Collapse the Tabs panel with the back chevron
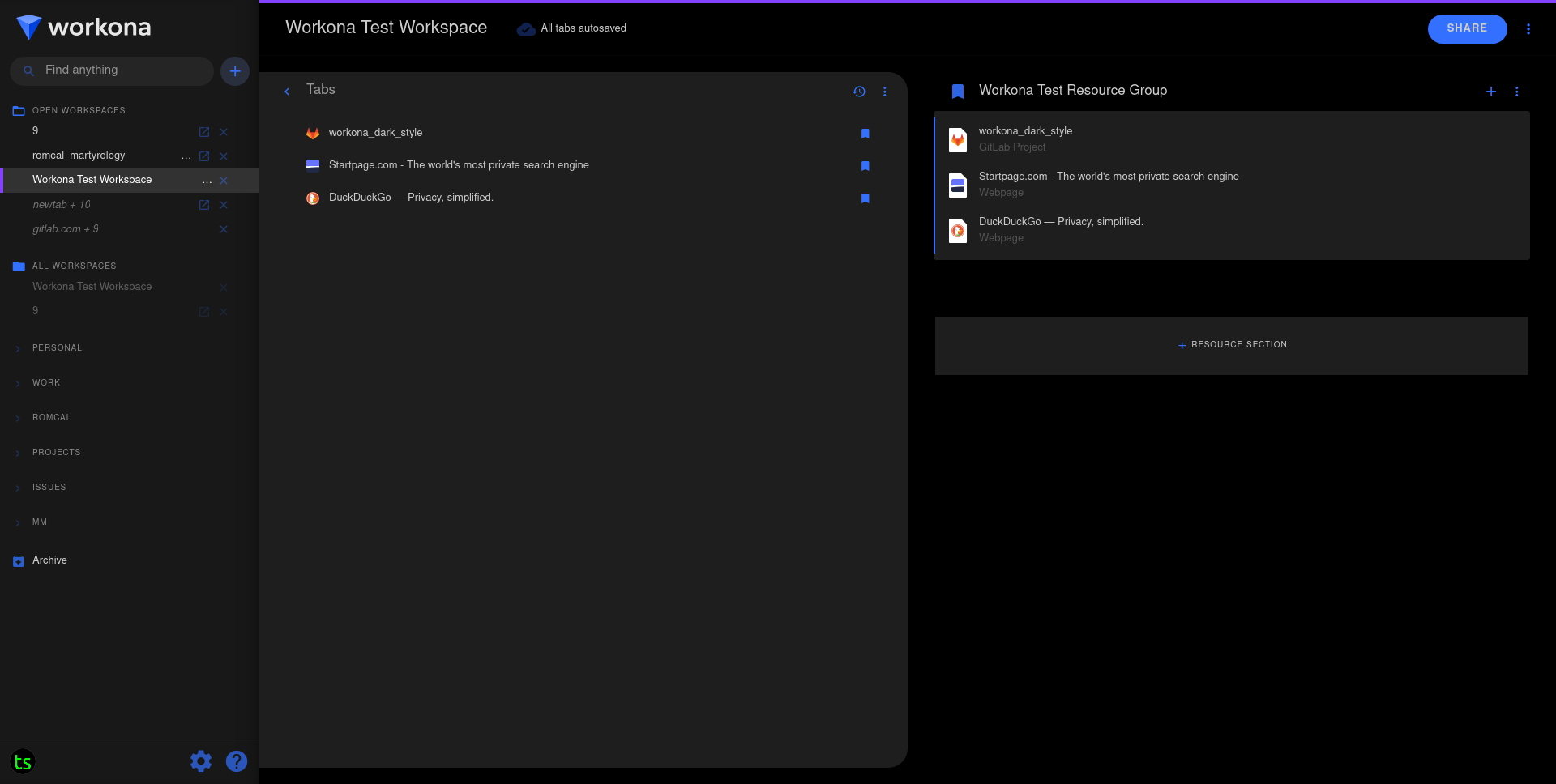Viewport: 1556px width, 784px height. tap(287, 92)
